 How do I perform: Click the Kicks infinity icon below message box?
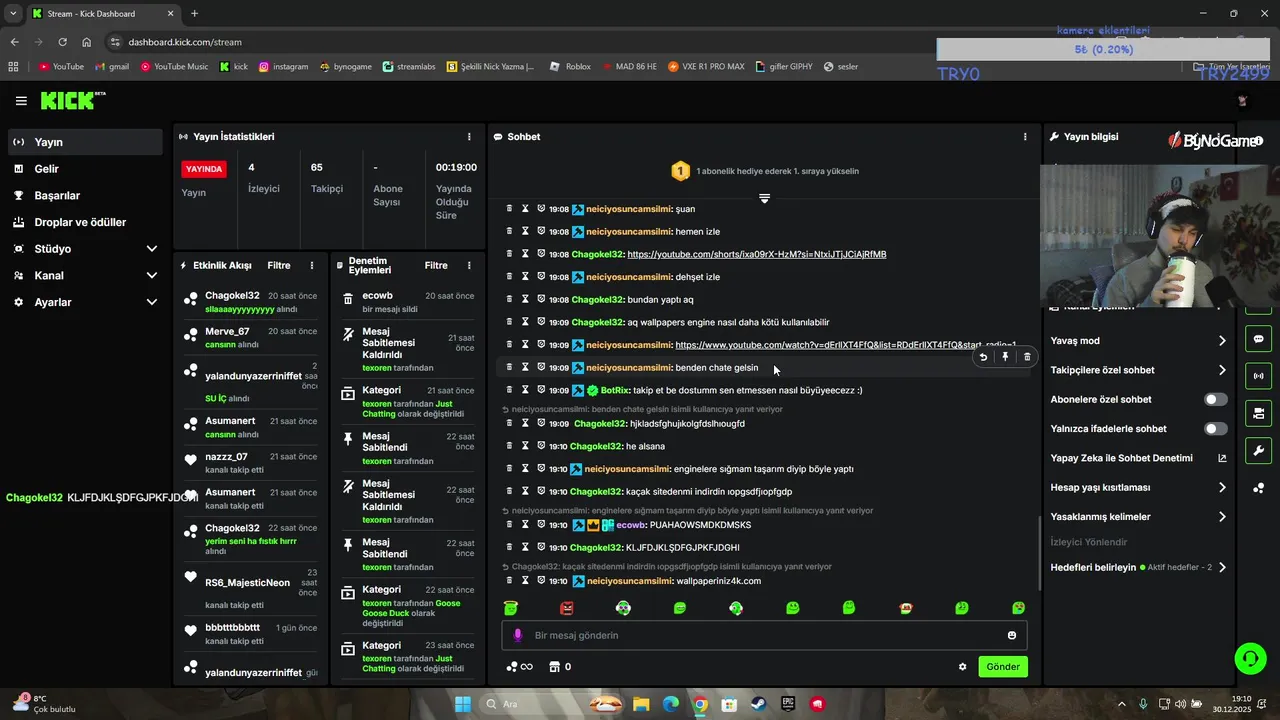tap(519, 667)
